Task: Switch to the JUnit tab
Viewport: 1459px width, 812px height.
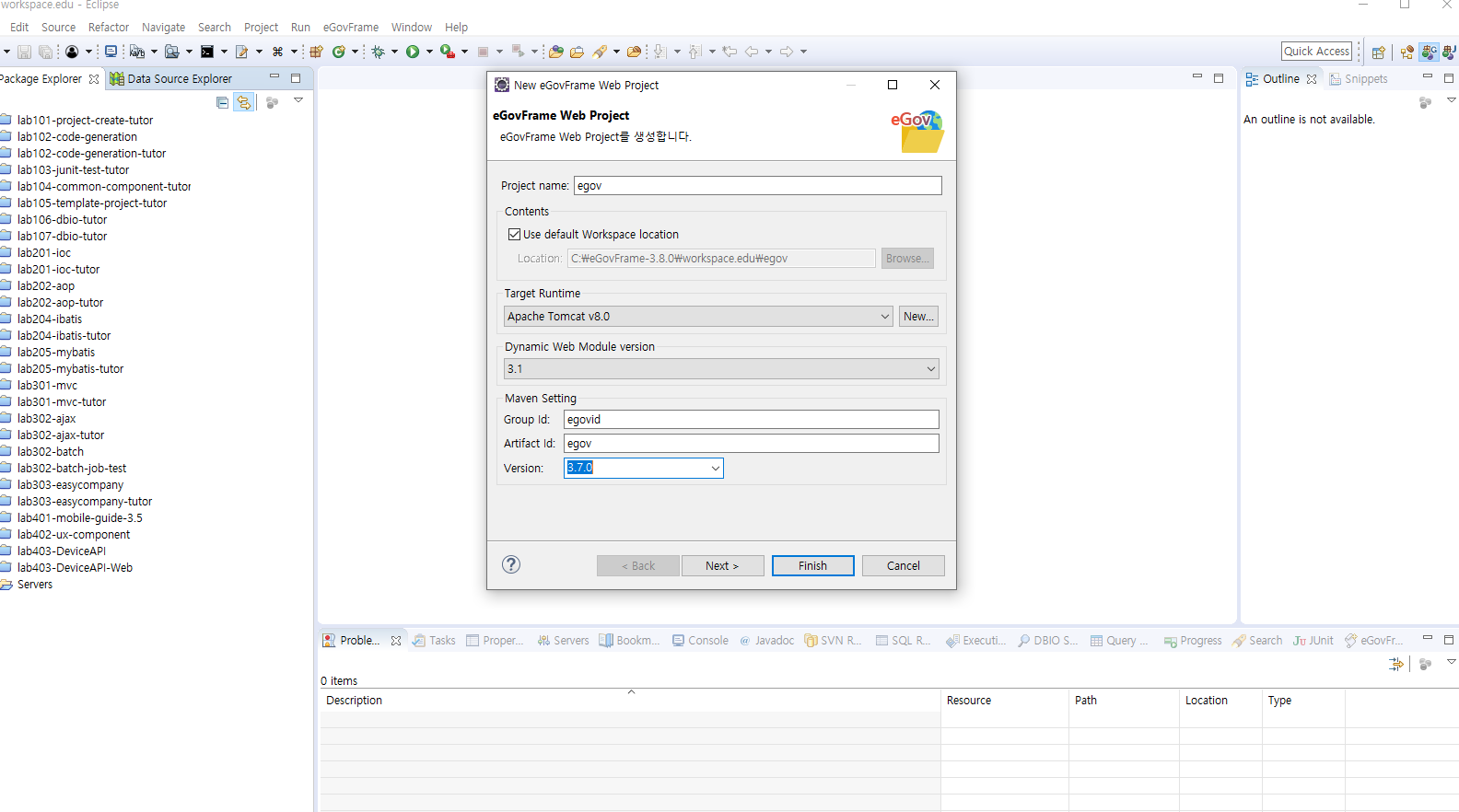Action: click(1313, 641)
